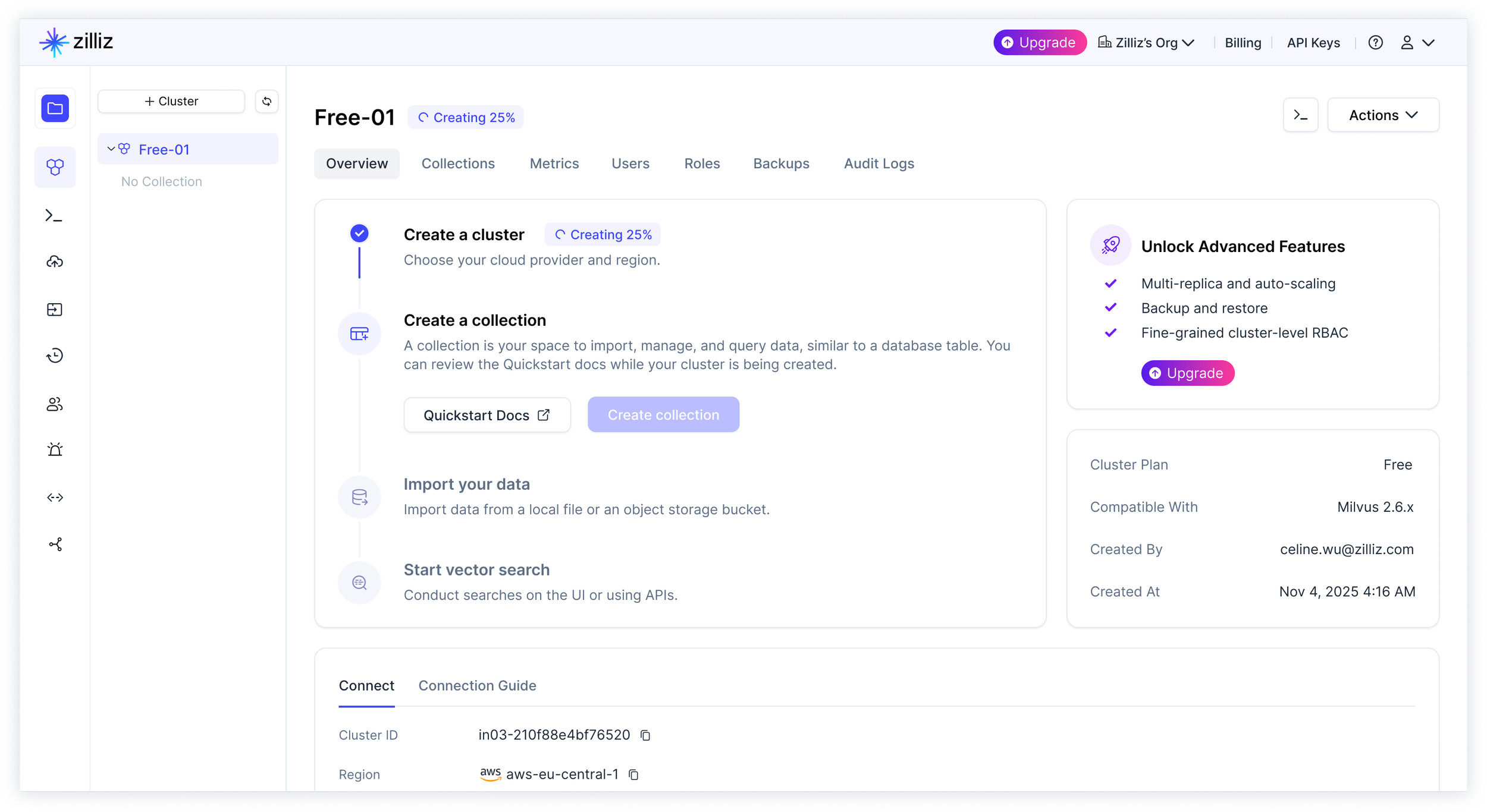This screenshot has height=812, width=1487.
Task: Switch to the Collections tab
Action: (x=458, y=163)
